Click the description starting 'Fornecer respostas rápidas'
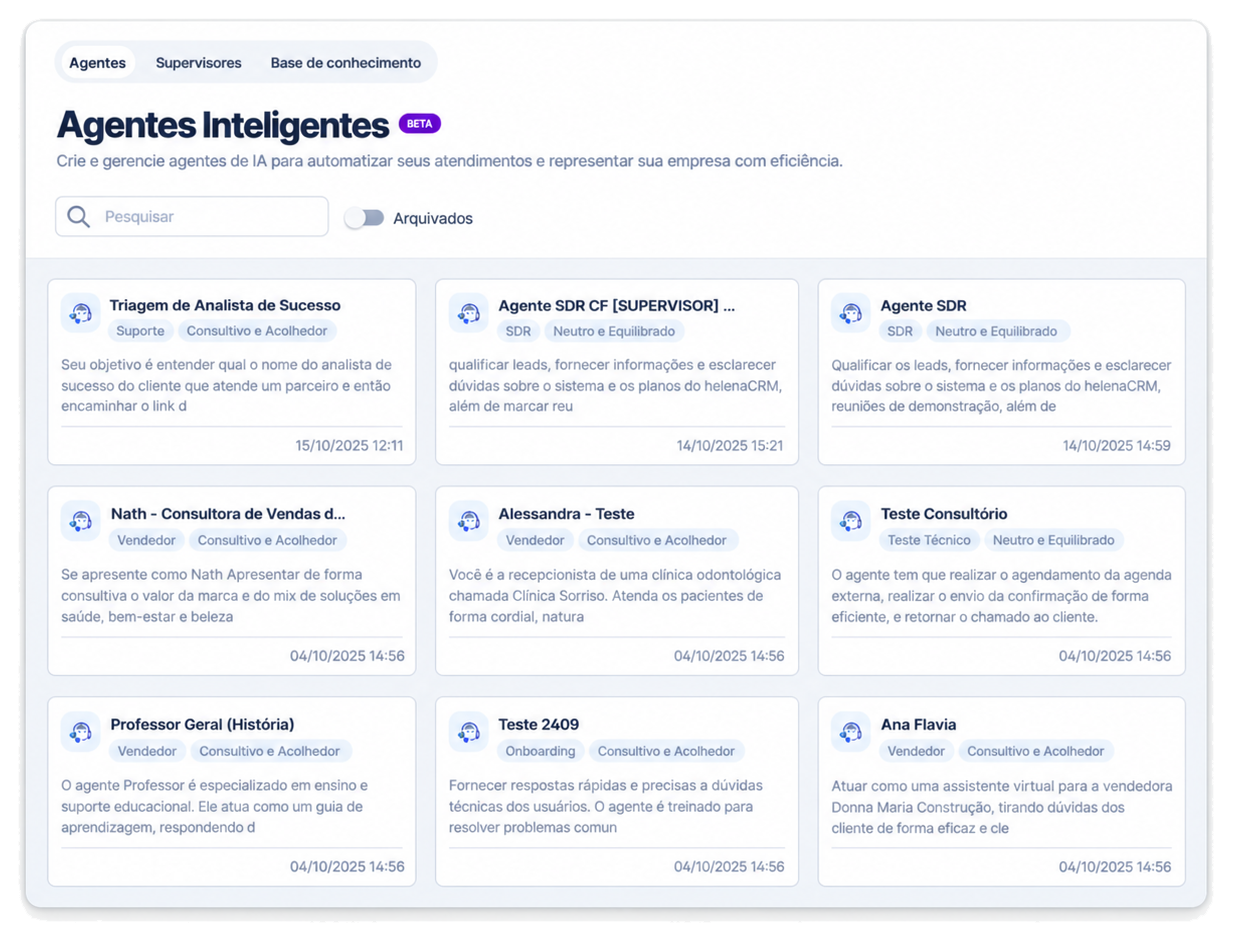 pyautogui.click(x=606, y=807)
